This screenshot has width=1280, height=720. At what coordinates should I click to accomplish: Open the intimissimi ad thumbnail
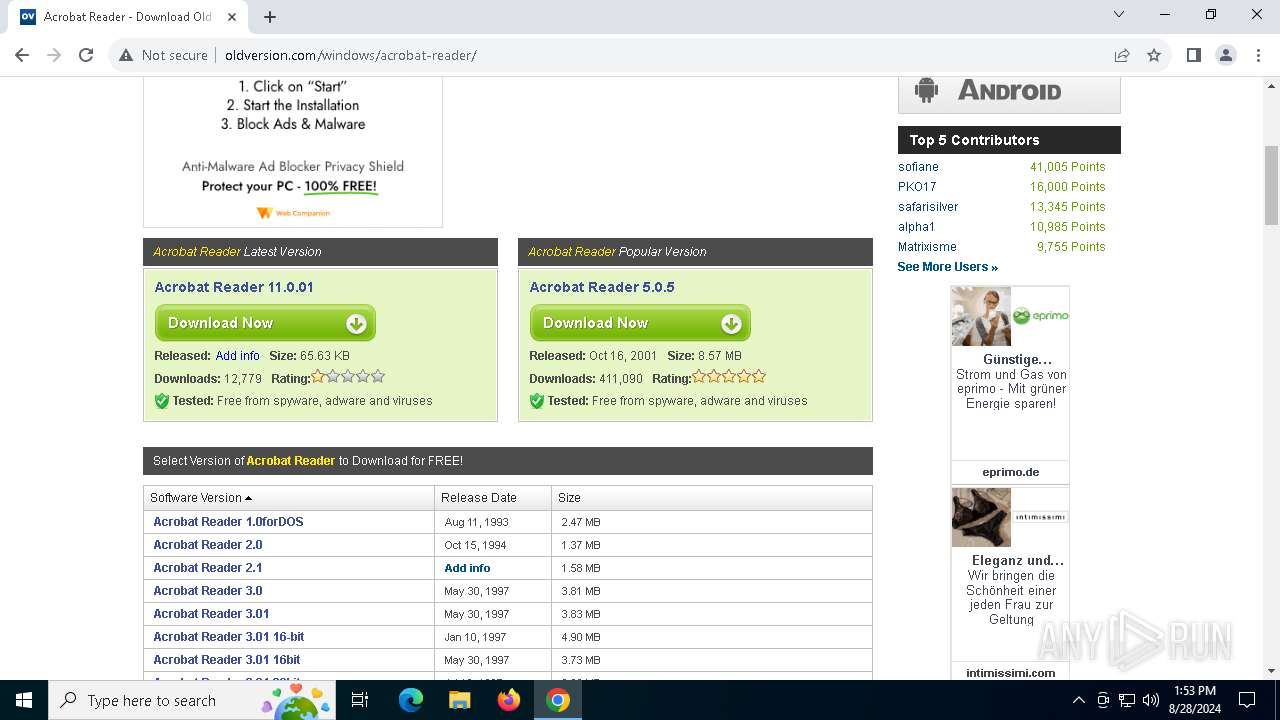tap(981, 517)
